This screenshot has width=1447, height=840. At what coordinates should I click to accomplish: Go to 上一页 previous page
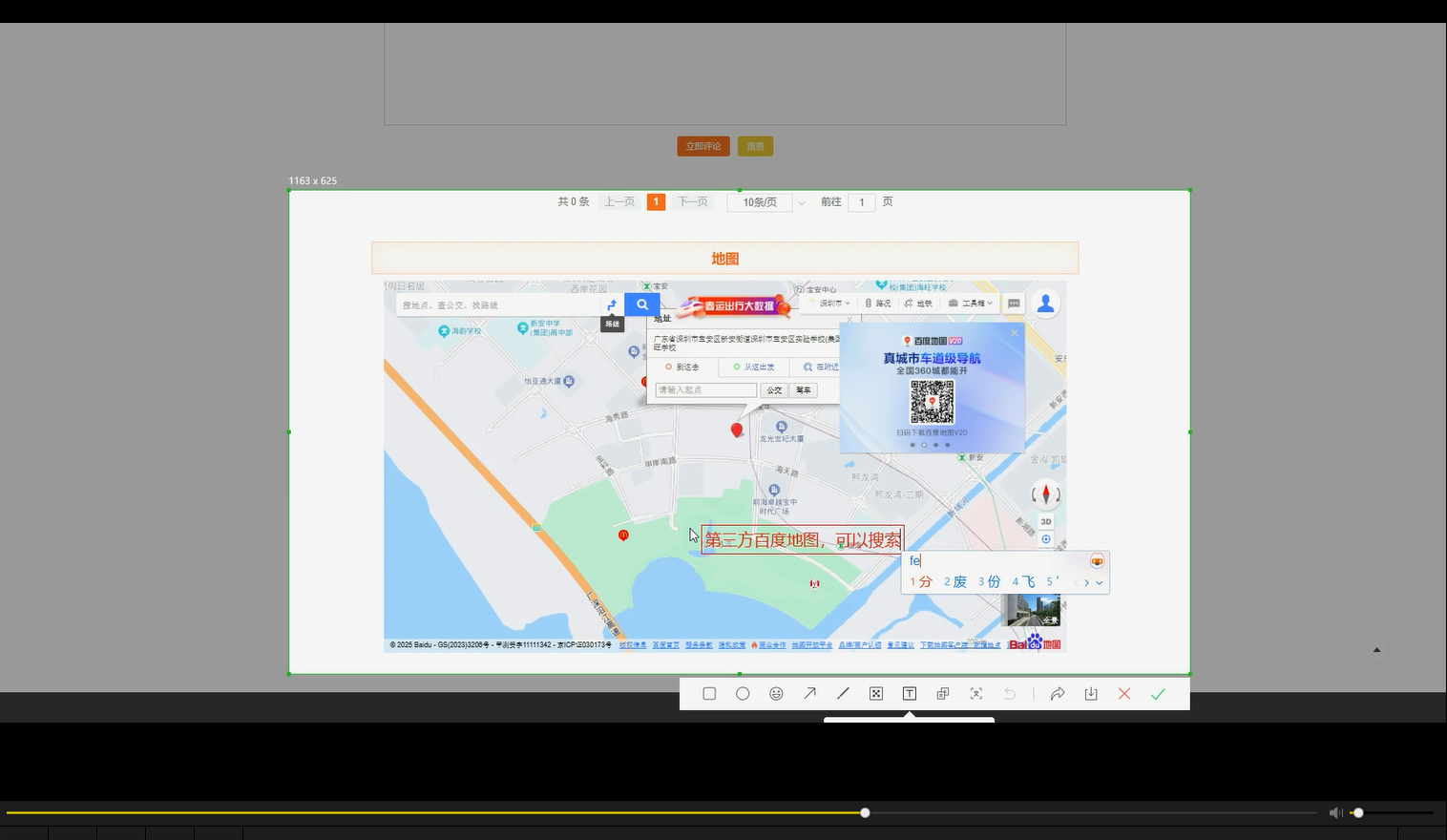point(619,202)
